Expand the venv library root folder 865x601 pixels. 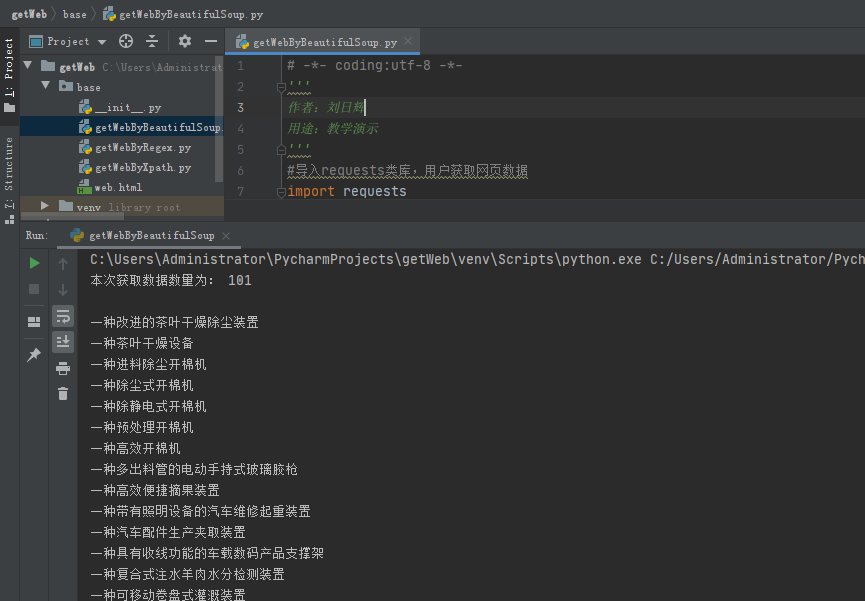(45, 206)
